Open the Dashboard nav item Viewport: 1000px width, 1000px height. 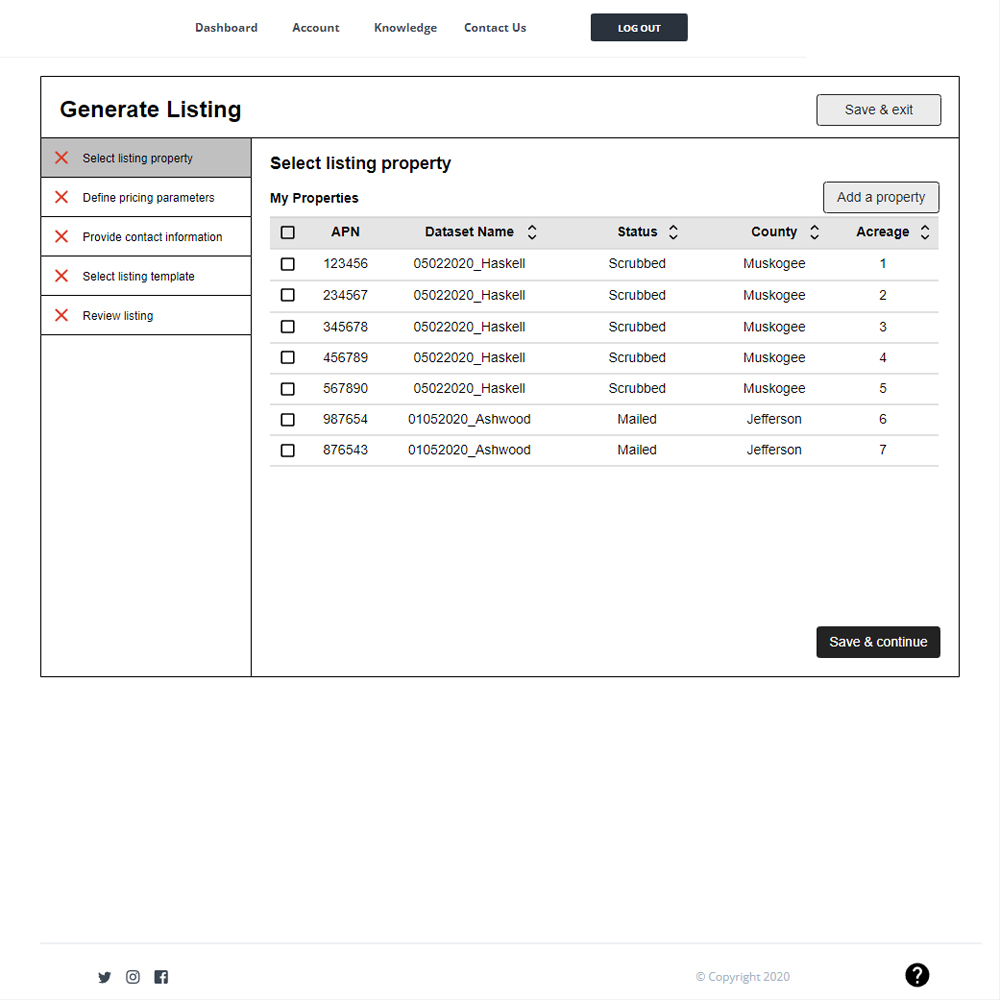click(226, 27)
